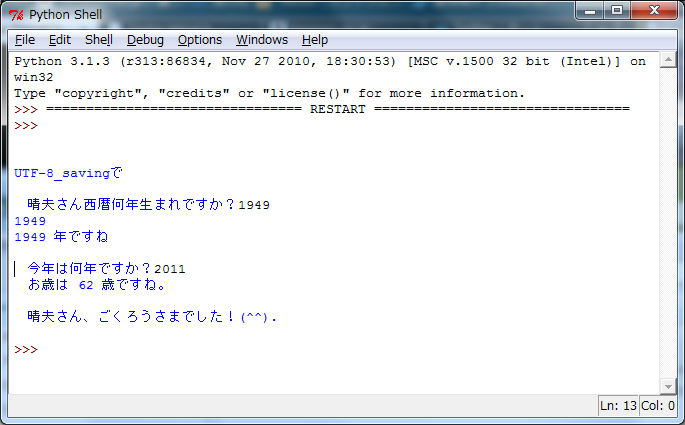Maximize the Python Shell window
Viewport: 685px width, 425px height.
pos(617,10)
